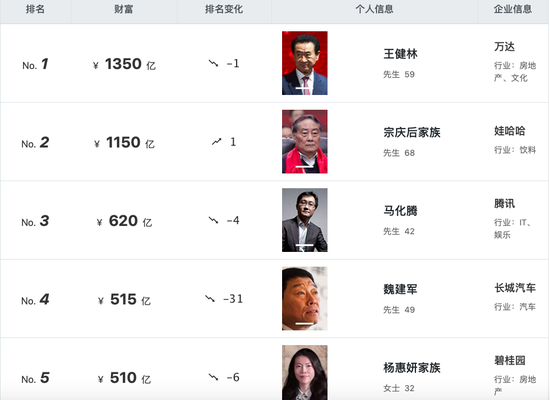Open the 万达 company link
550x400 pixels.
504,46
